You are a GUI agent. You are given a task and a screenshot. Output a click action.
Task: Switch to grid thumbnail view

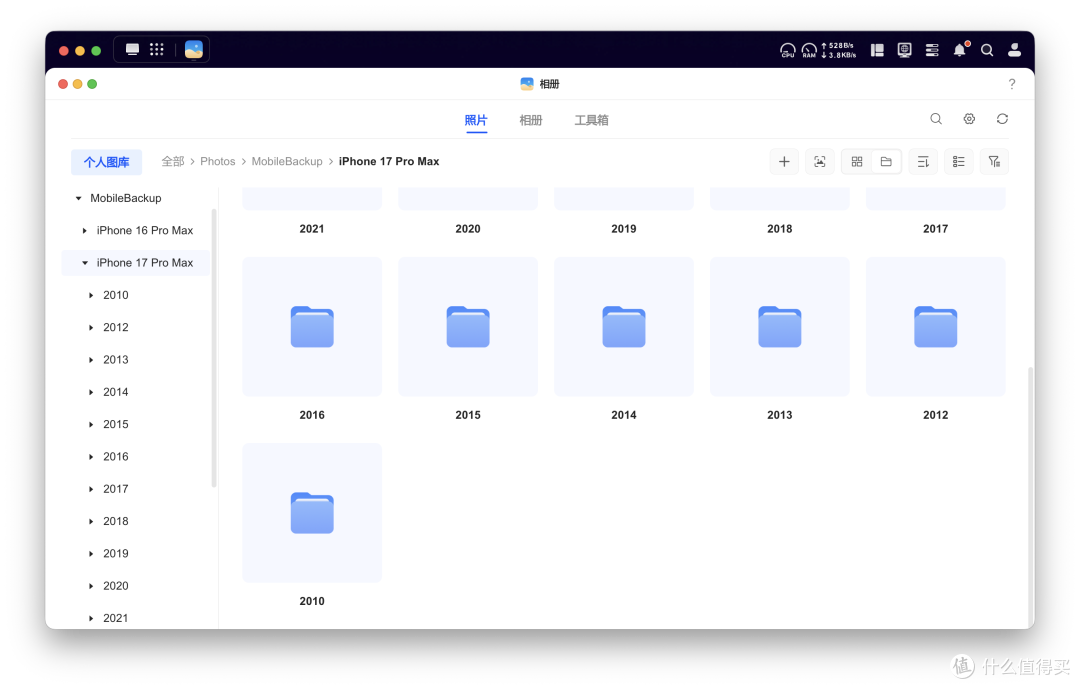coord(857,162)
